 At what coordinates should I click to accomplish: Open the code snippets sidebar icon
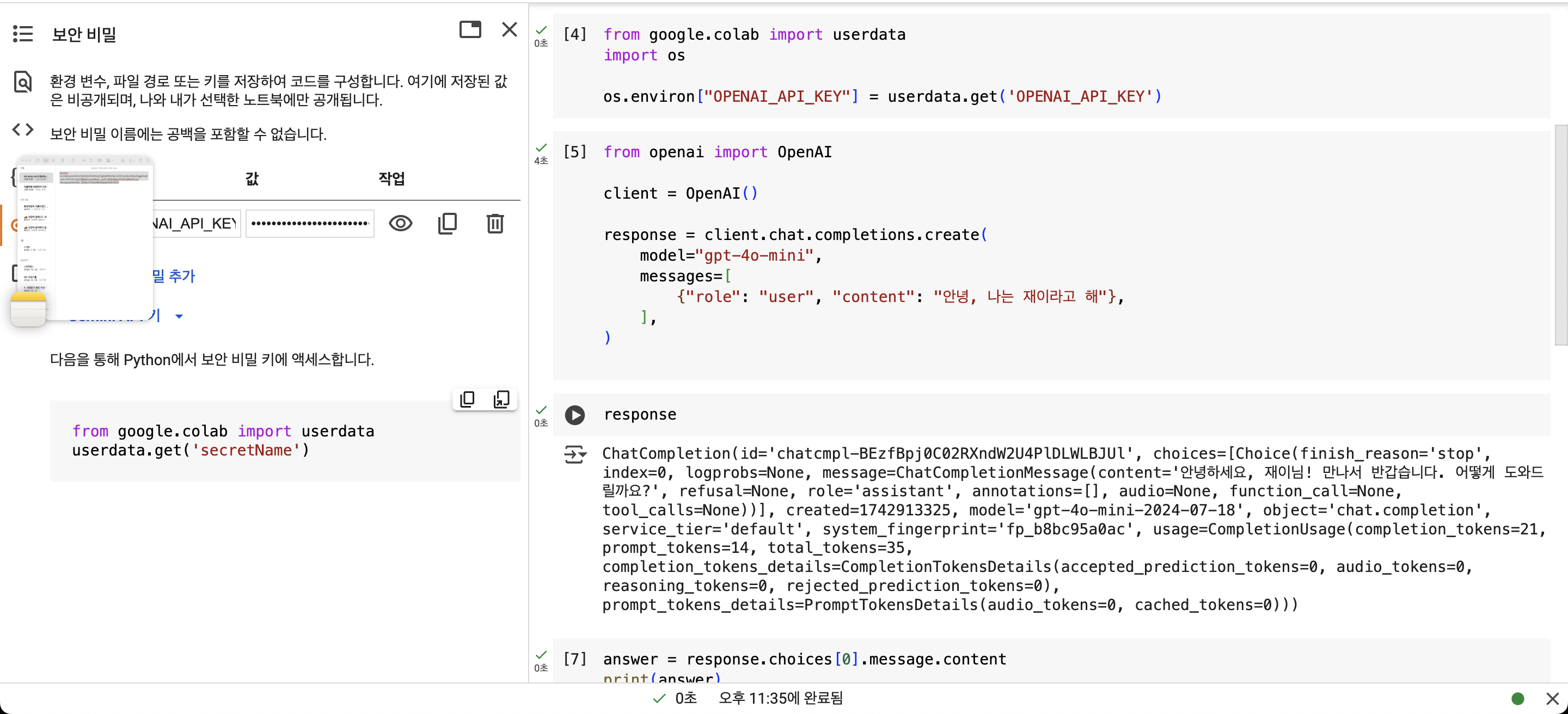click(22, 130)
